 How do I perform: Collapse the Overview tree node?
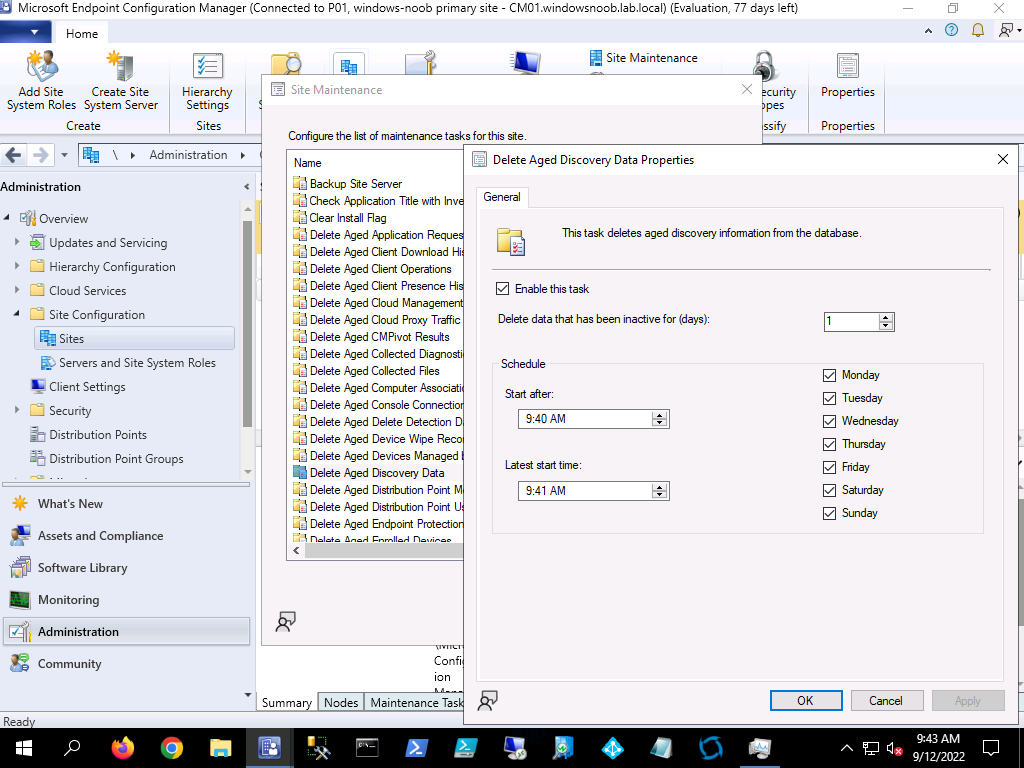point(7,217)
